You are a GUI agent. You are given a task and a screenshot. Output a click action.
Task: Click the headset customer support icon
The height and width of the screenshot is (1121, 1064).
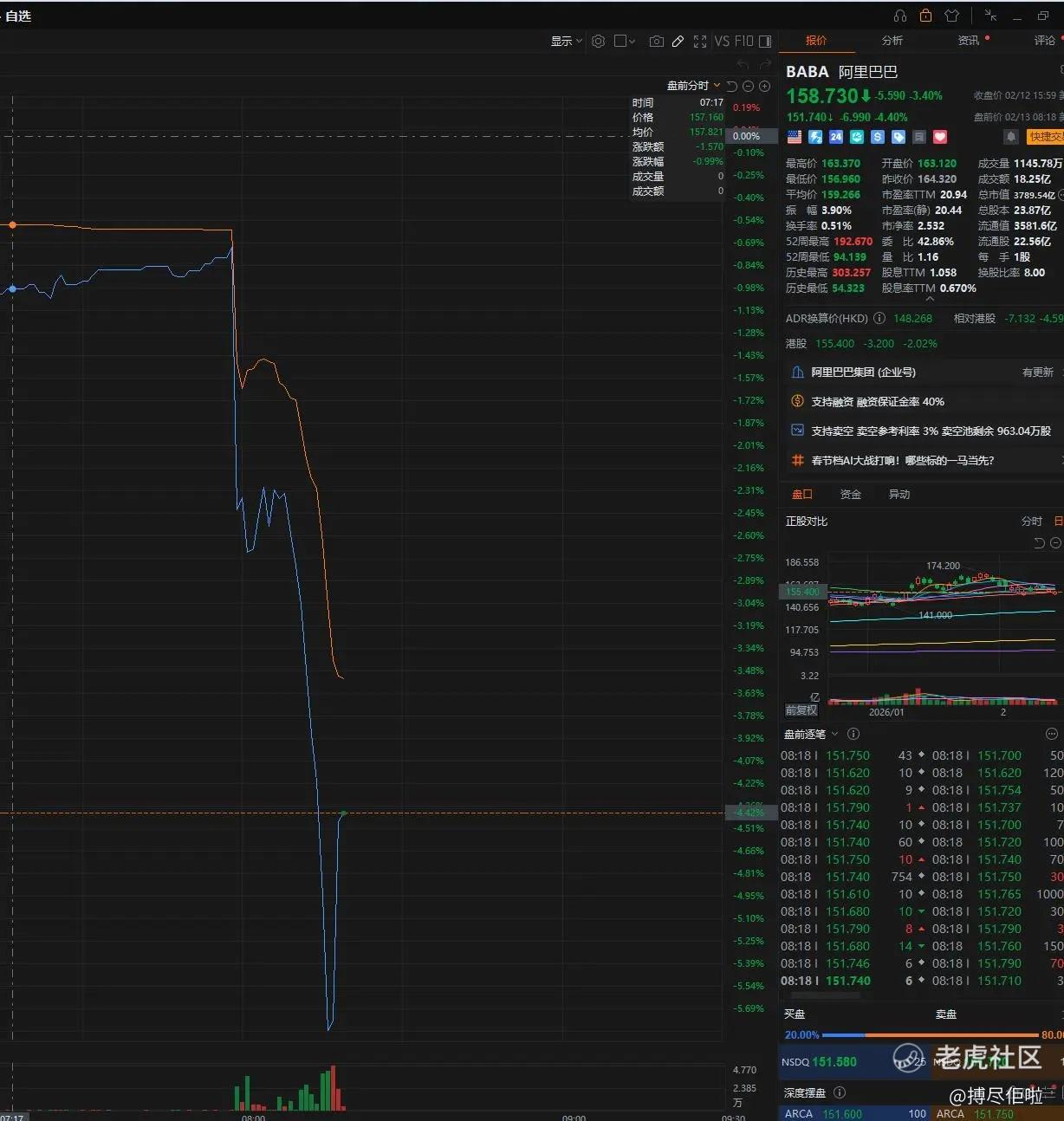point(900,16)
